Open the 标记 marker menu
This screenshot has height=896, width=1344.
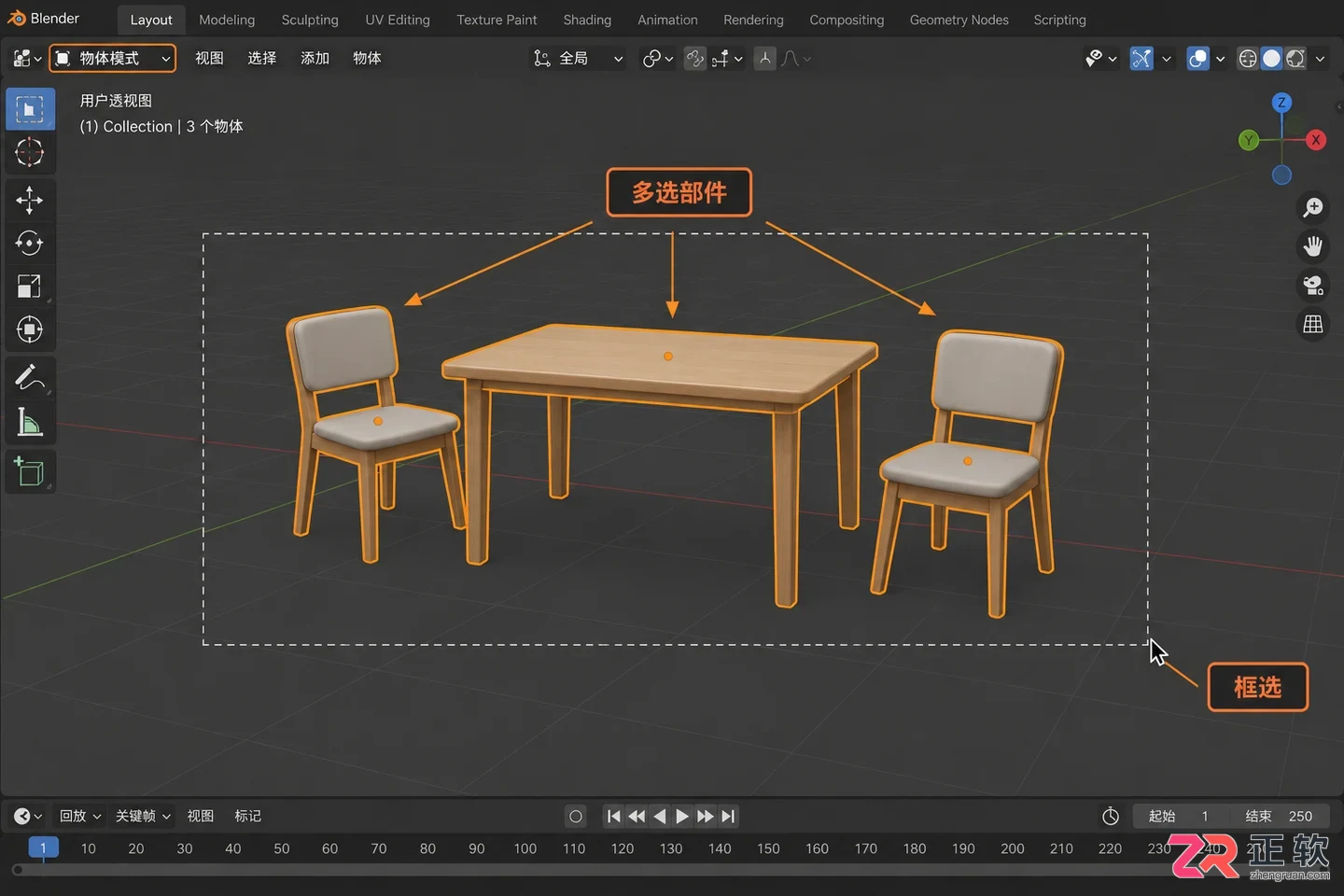tap(247, 817)
